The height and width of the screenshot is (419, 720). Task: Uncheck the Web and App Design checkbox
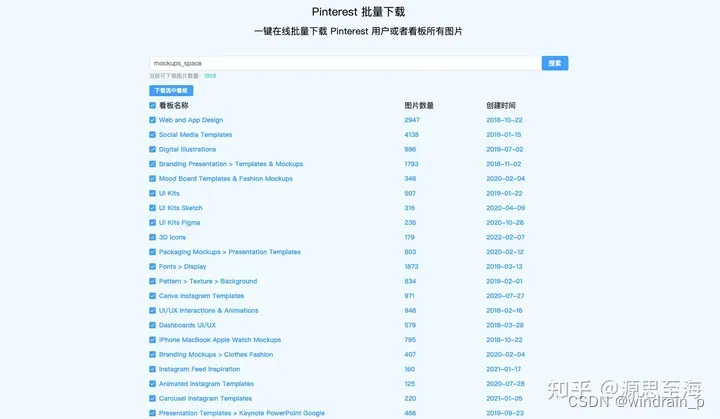[x=152, y=120]
